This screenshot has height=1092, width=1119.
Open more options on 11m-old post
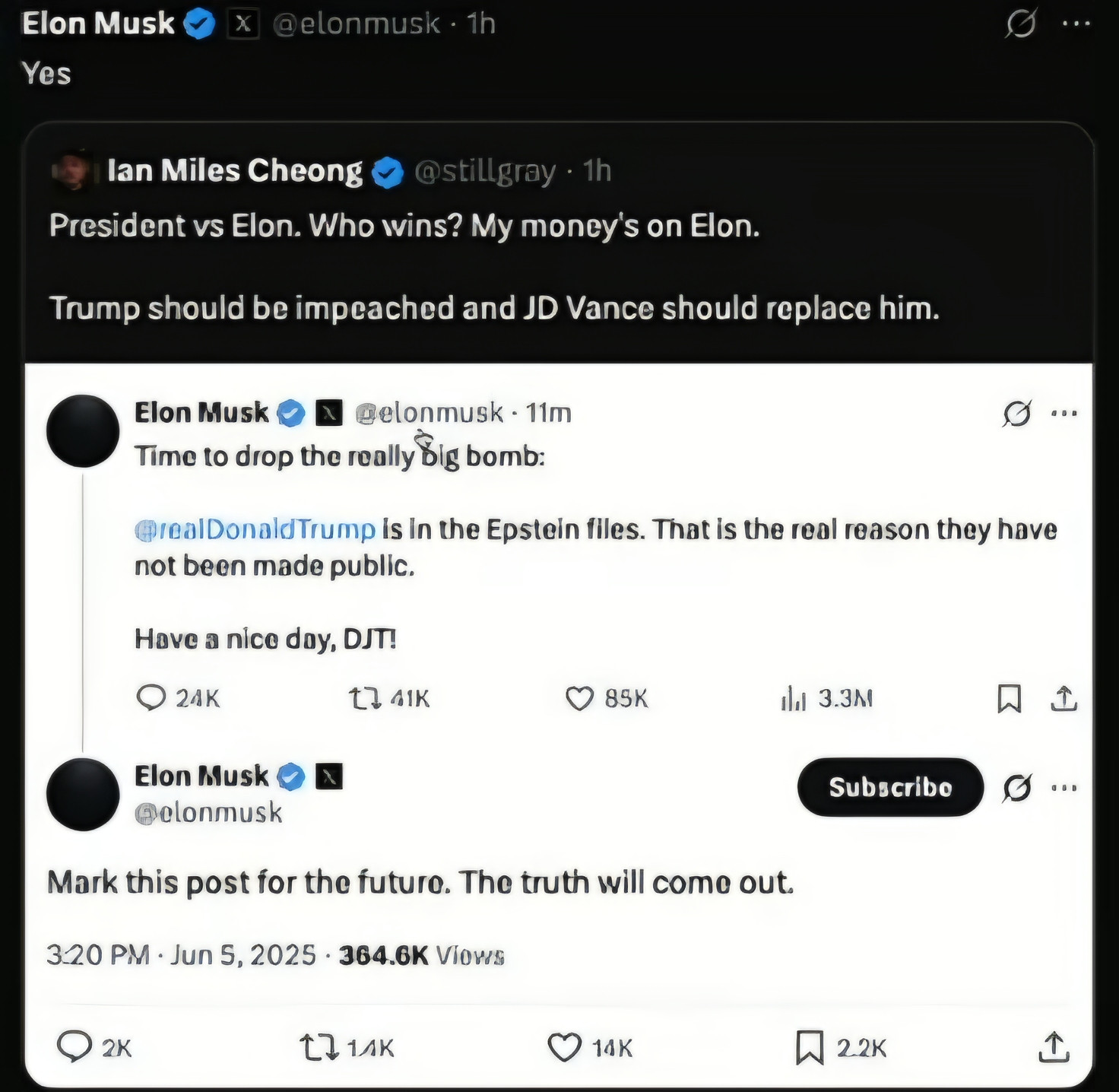(x=1064, y=414)
